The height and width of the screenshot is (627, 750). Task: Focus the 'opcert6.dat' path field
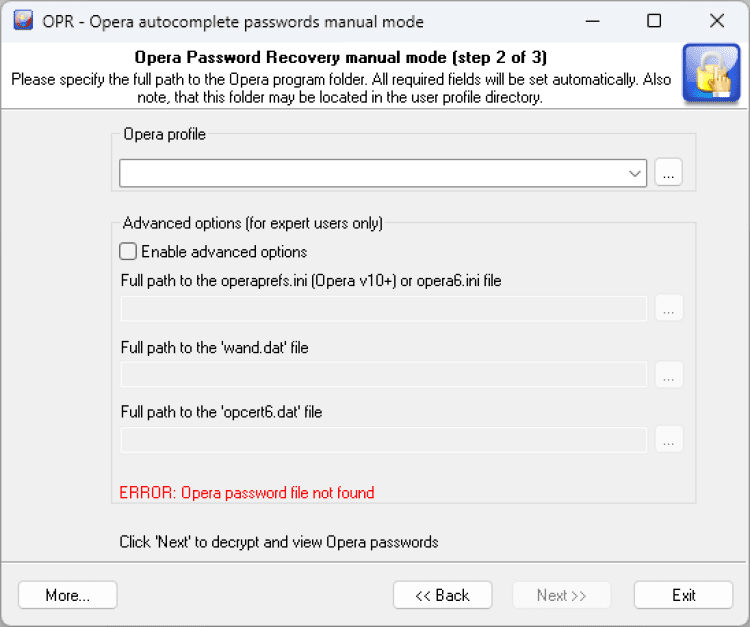coord(383,439)
